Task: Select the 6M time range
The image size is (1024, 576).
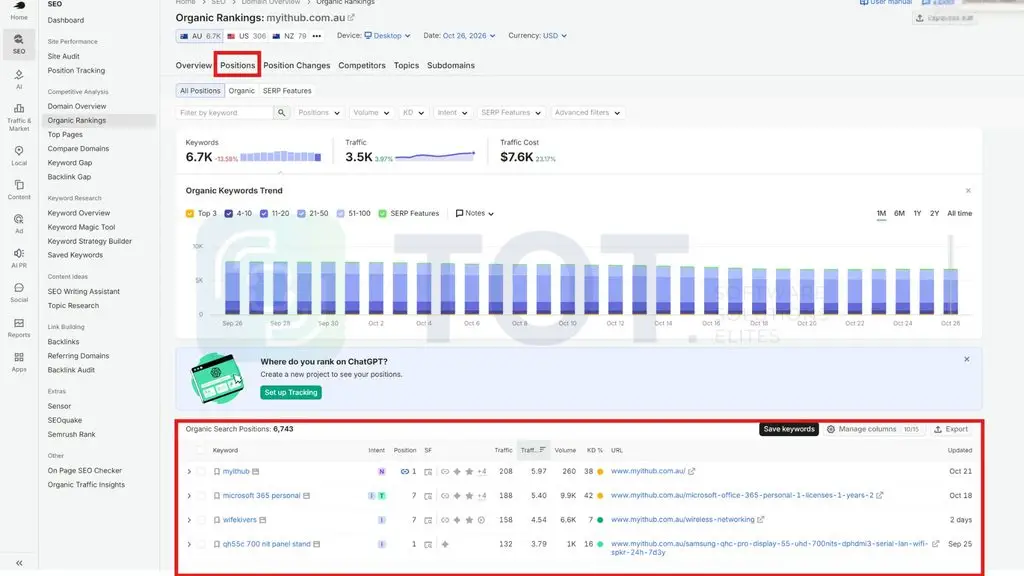Action: pos(899,214)
